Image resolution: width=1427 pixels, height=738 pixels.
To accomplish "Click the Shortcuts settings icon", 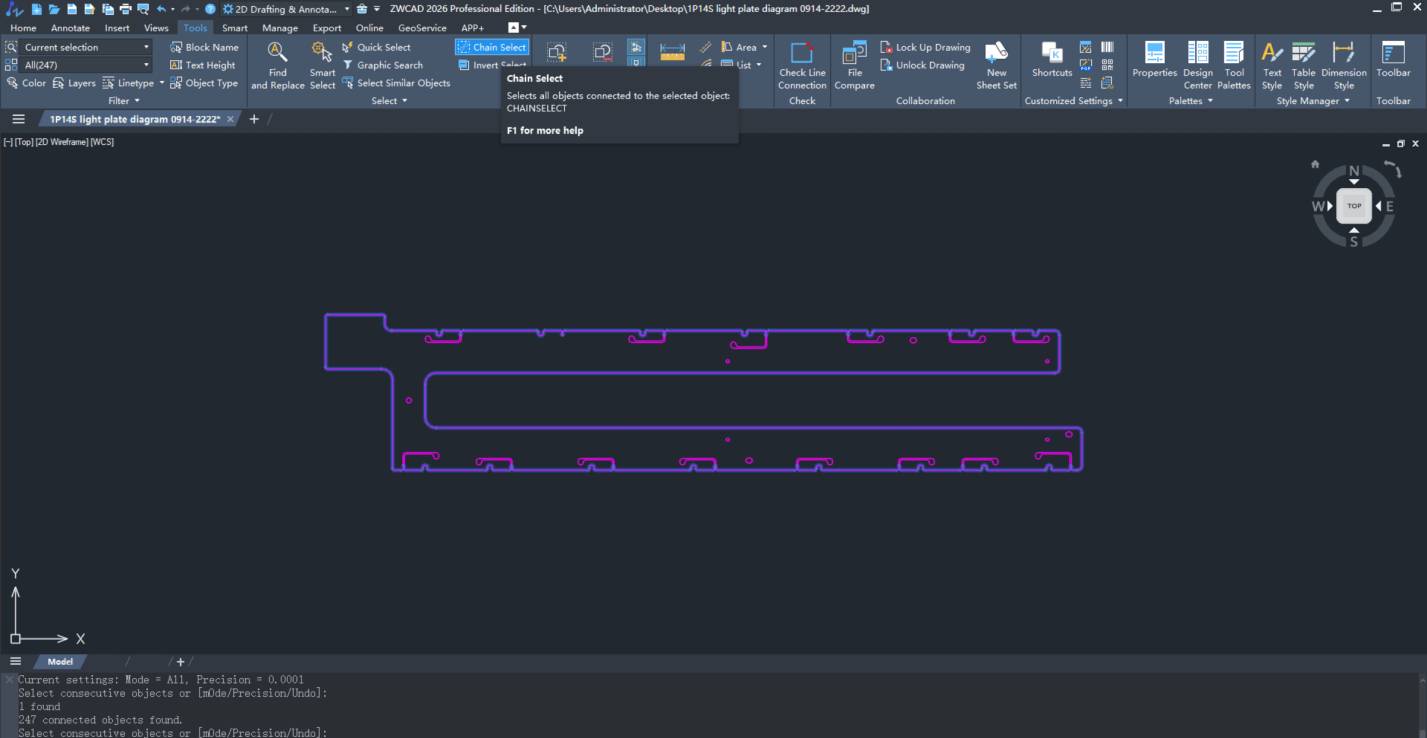I will (x=1052, y=60).
